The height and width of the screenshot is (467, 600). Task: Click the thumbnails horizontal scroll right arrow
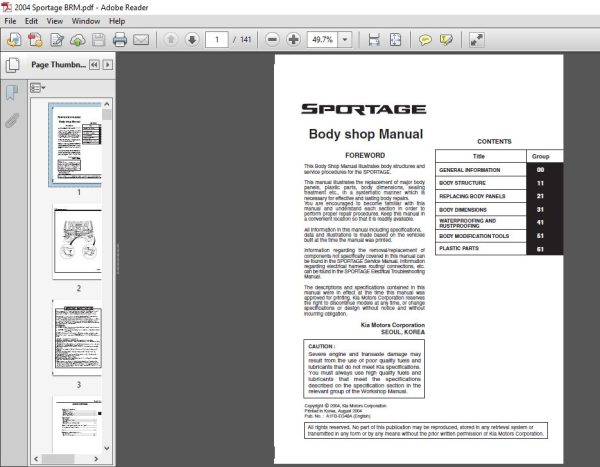coord(96,459)
